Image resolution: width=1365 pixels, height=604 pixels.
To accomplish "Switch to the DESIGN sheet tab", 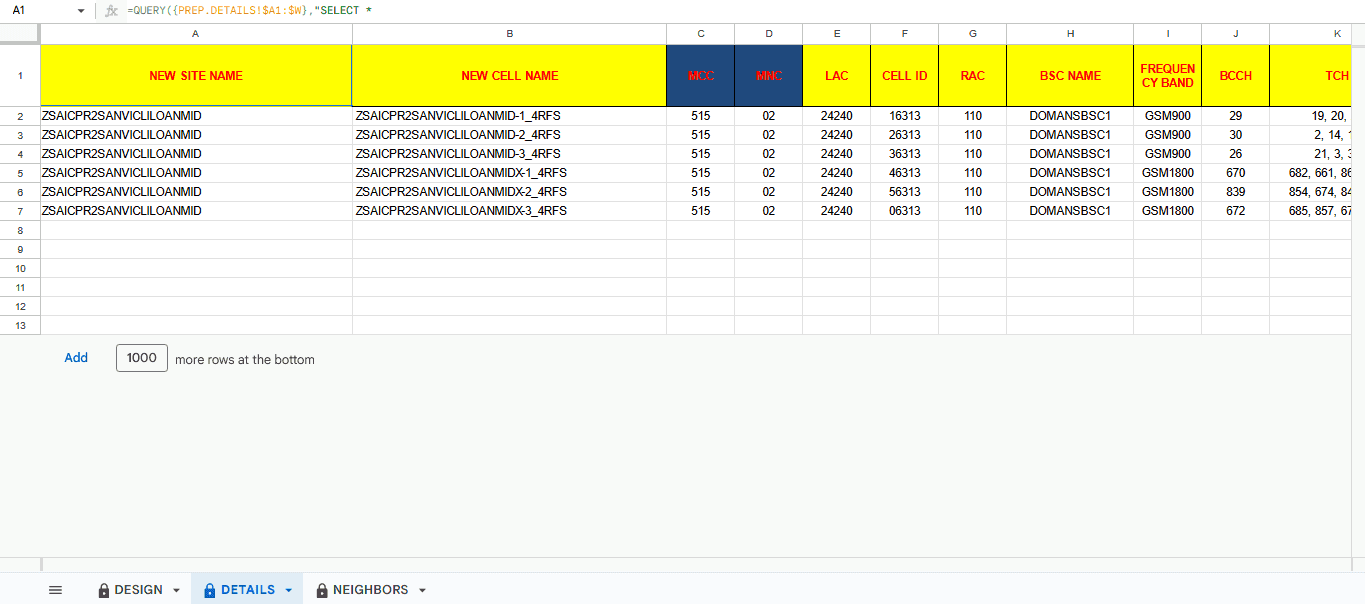I will click(x=138, y=590).
